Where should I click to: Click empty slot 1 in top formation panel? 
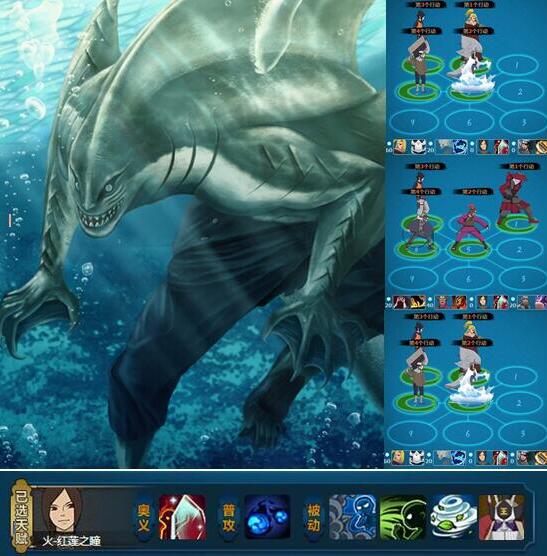pos(517,65)
